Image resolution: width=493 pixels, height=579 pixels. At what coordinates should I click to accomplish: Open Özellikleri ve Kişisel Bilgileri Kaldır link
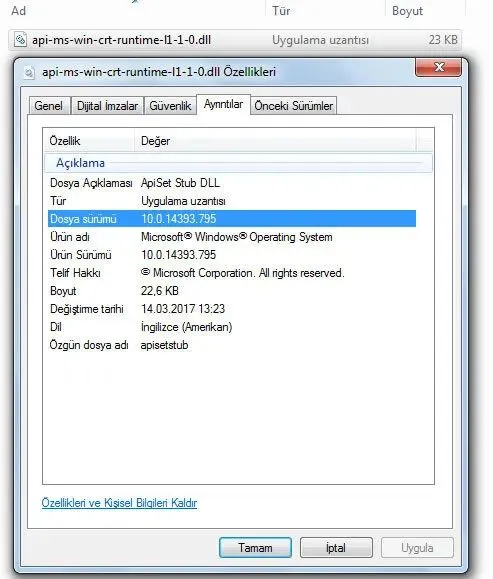tap(119, 503)
